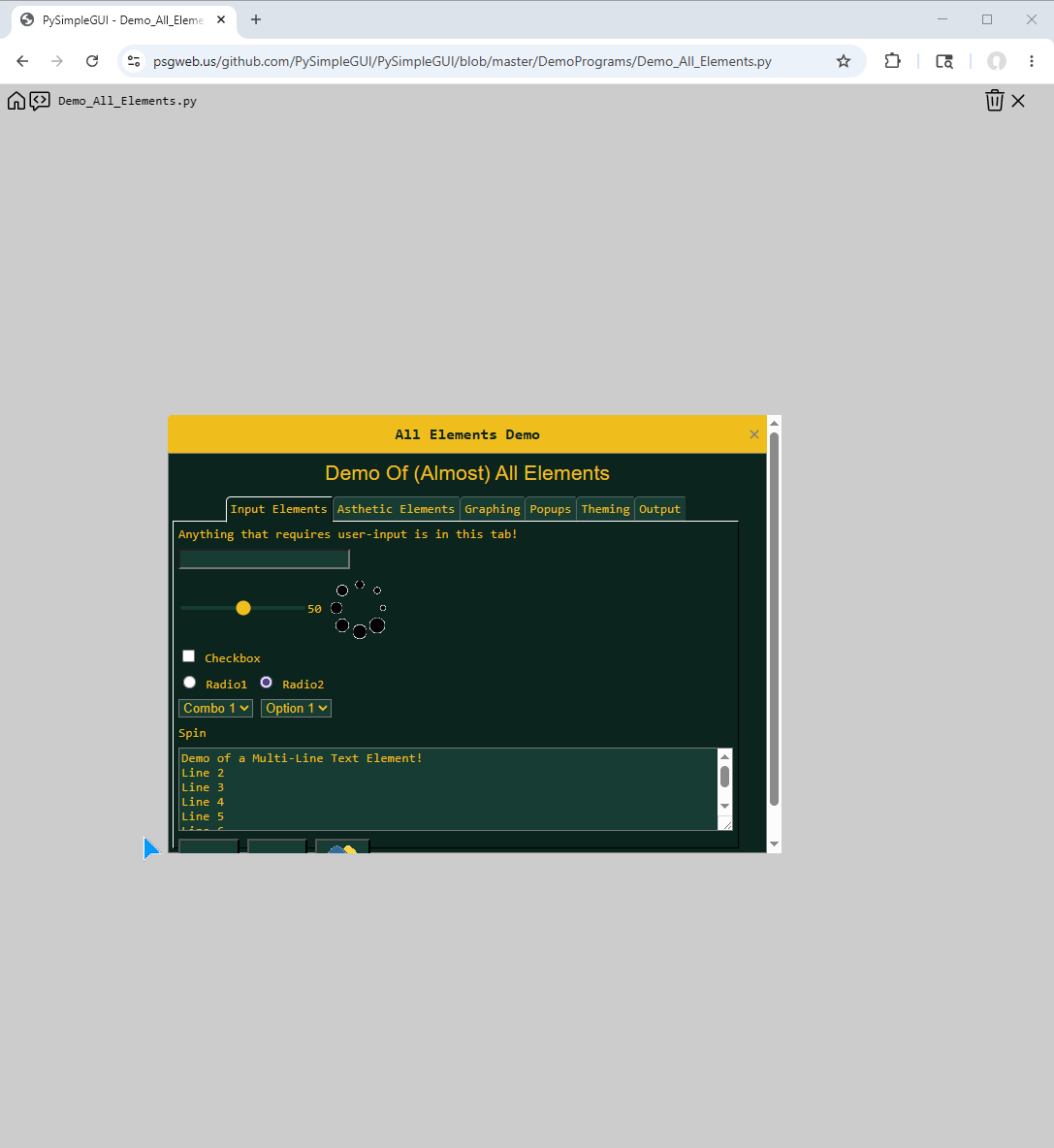Go to the psgweb home page icon
The height and width of the screenshot is (1148, 1054).
point(16,100)
